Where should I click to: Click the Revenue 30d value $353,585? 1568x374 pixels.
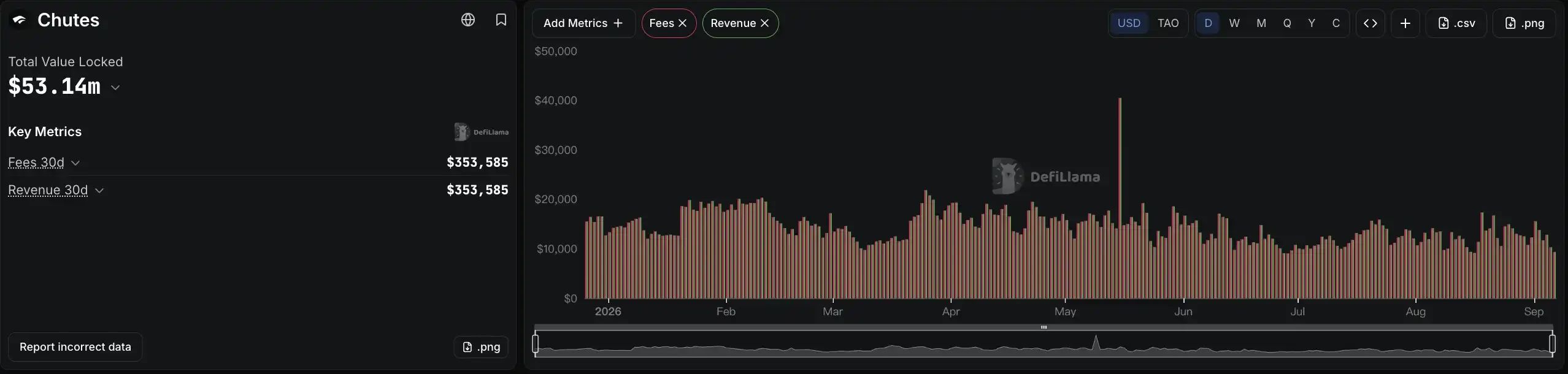[x=477, y=190]
